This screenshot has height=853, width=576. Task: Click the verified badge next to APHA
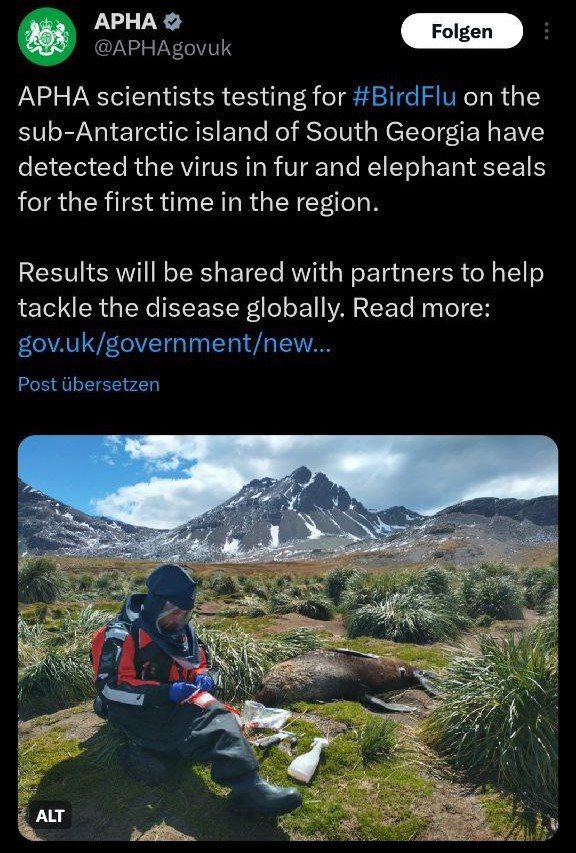(172, 21)
